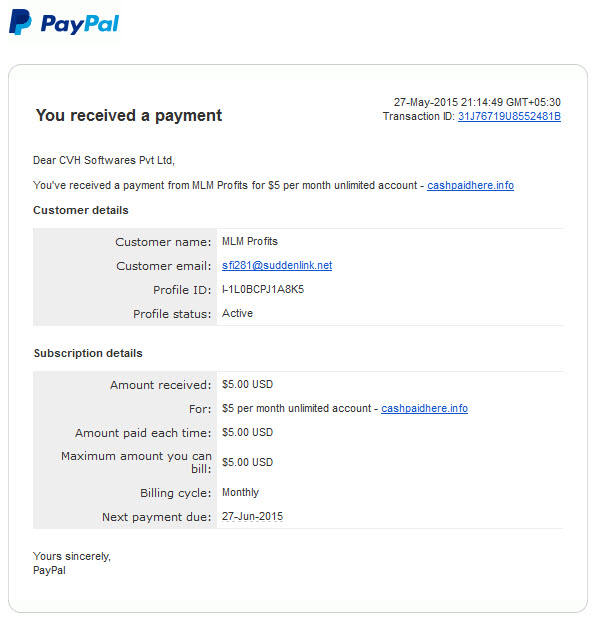Click customer email sfi281@suddenlink.net
606x627 pixels.
277,266
